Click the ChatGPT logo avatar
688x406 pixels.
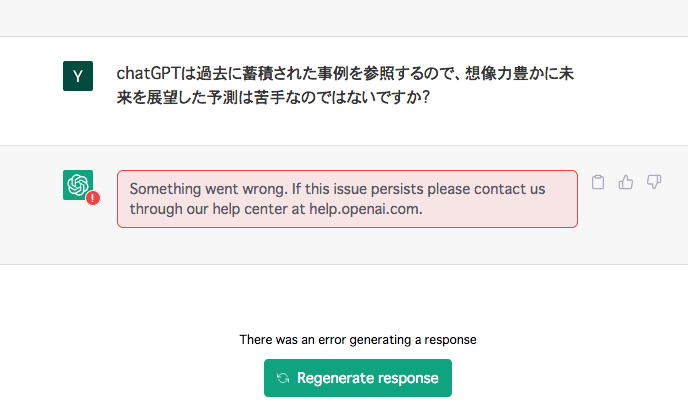[76, 185]
